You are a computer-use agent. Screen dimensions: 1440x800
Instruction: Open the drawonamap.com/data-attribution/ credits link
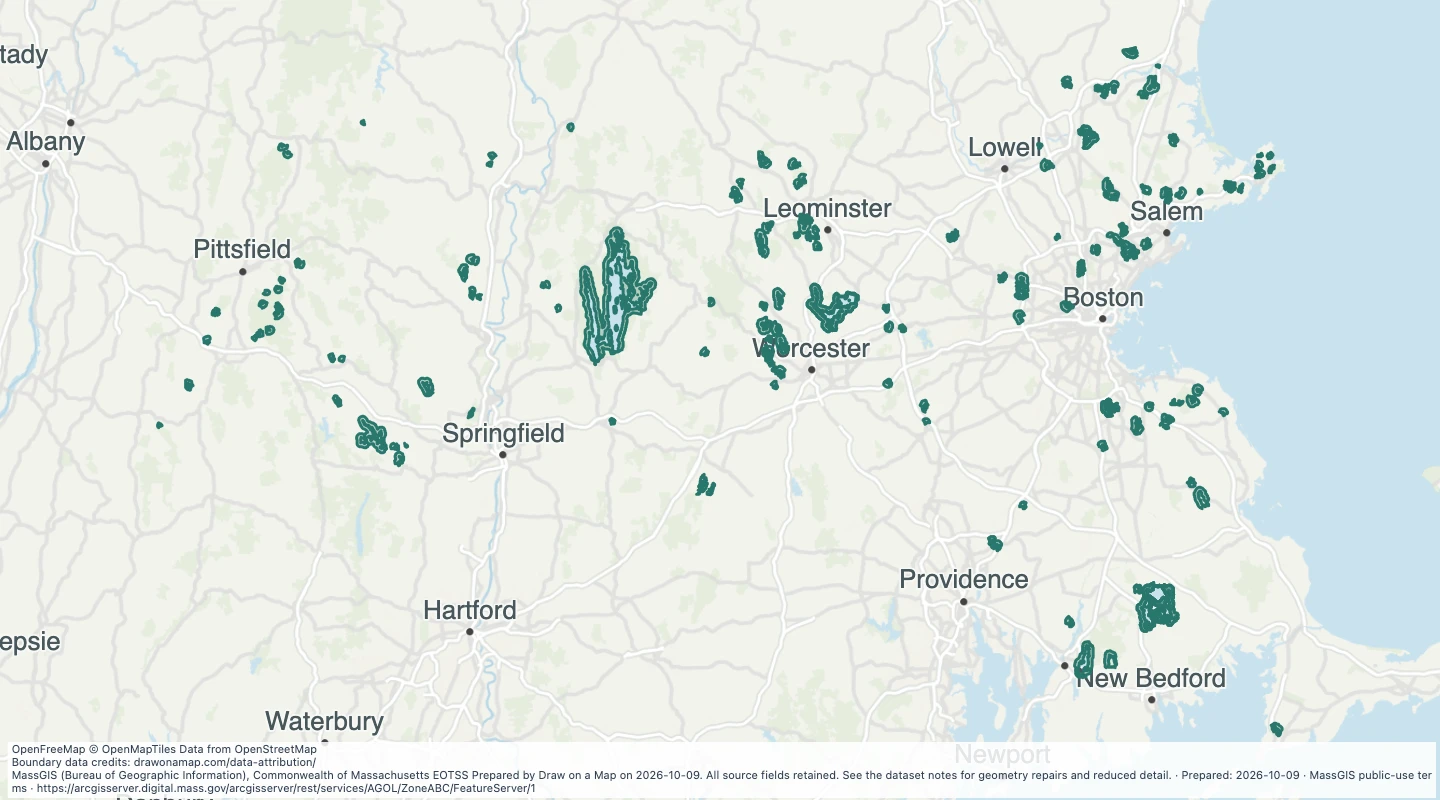(x=224, y=762)
